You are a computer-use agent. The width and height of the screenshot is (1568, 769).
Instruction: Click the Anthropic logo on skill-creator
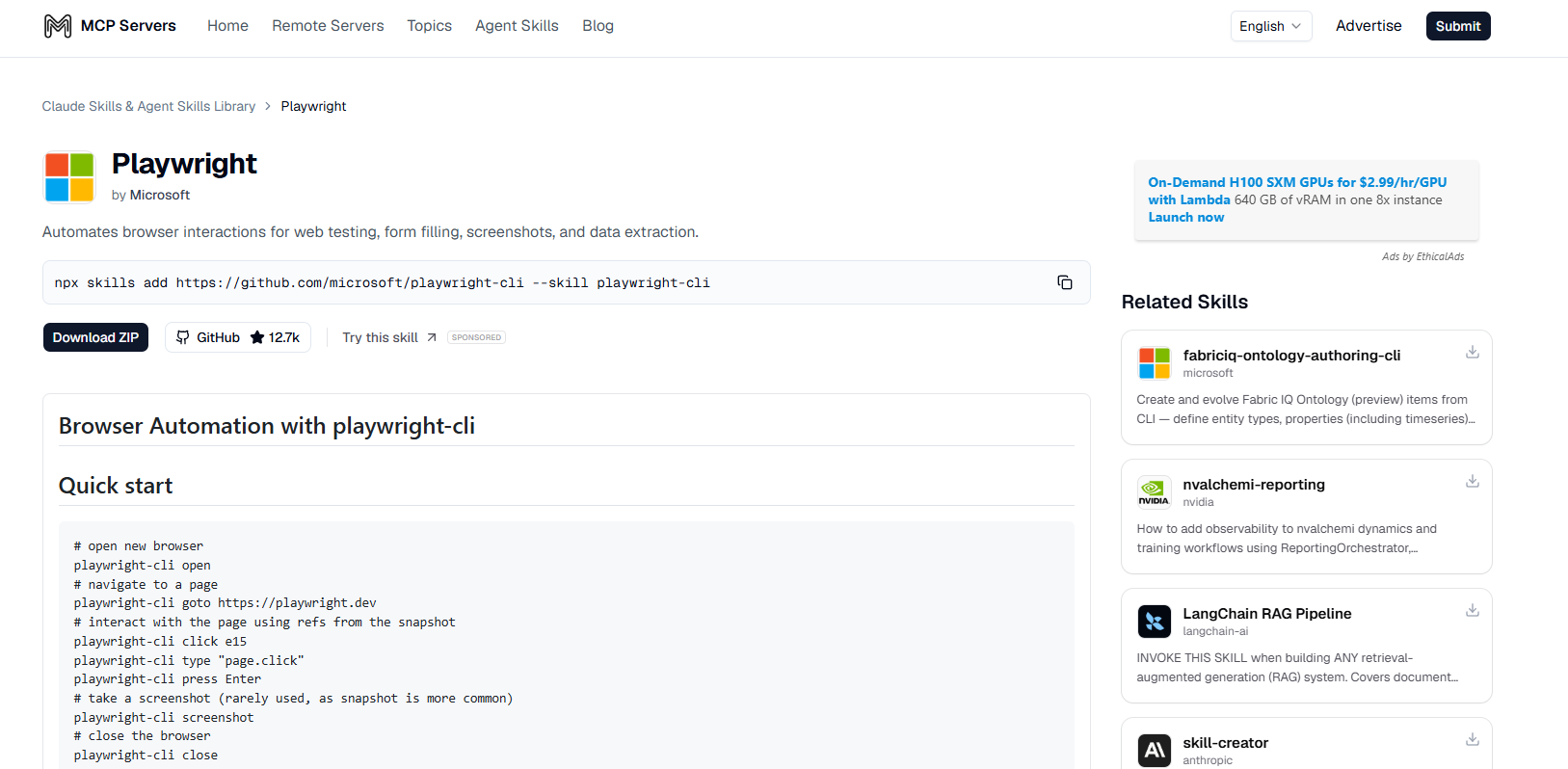pyautogui.click(x=1155, y=751)
